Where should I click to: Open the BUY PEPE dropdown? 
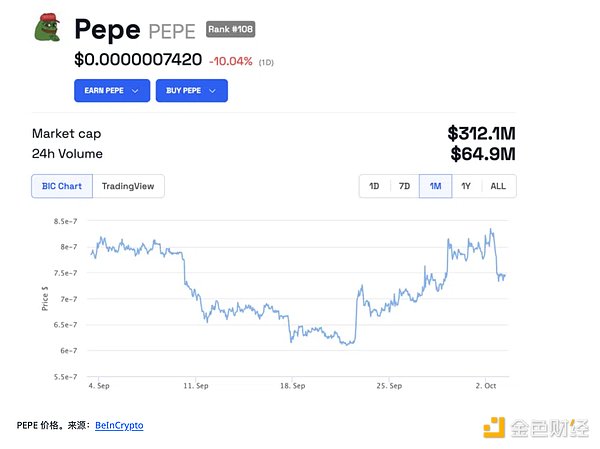point(191,91)
